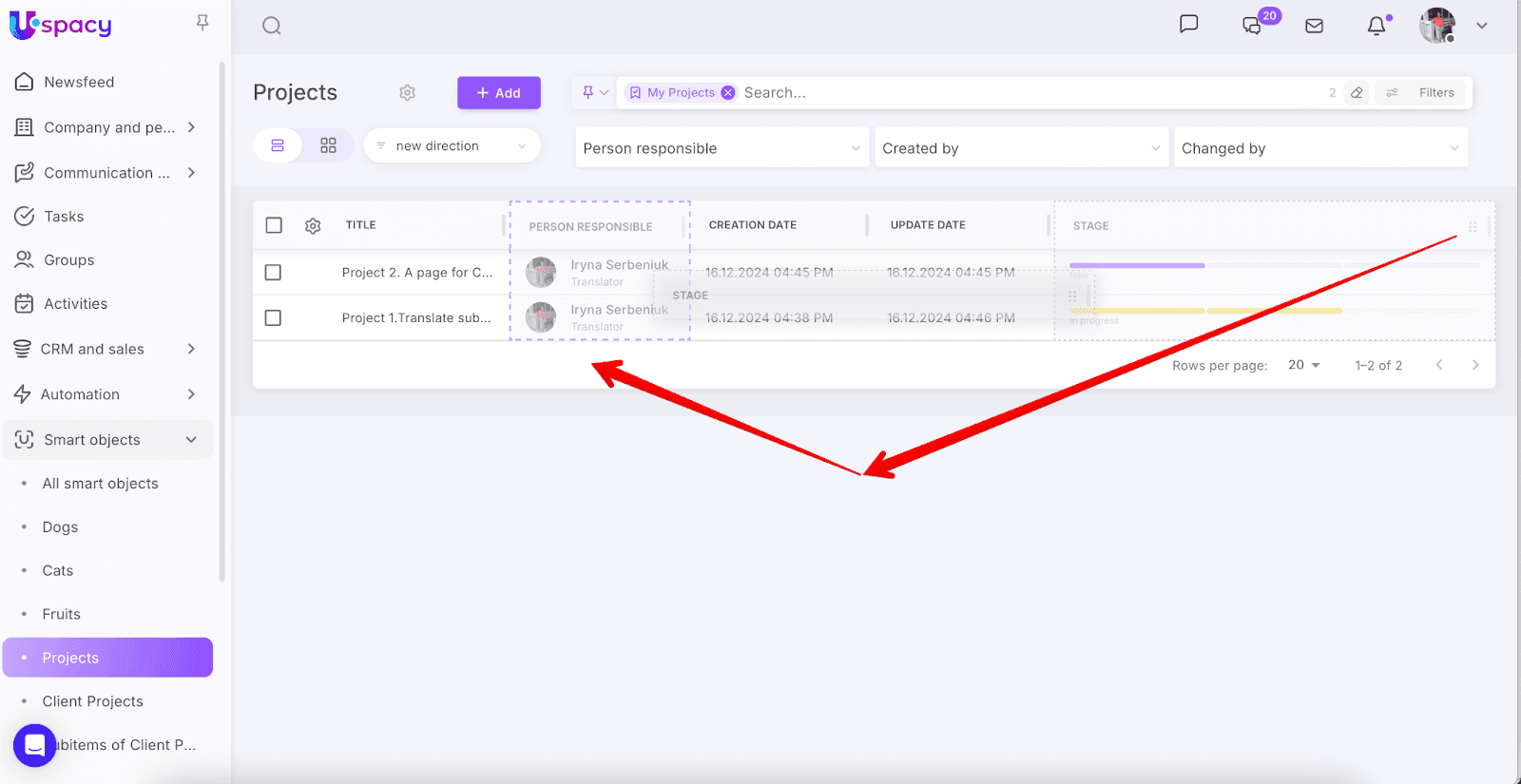Open the notifications bell icon
This screenshot has width=1521, height=784.
(x=1376, y=26)
